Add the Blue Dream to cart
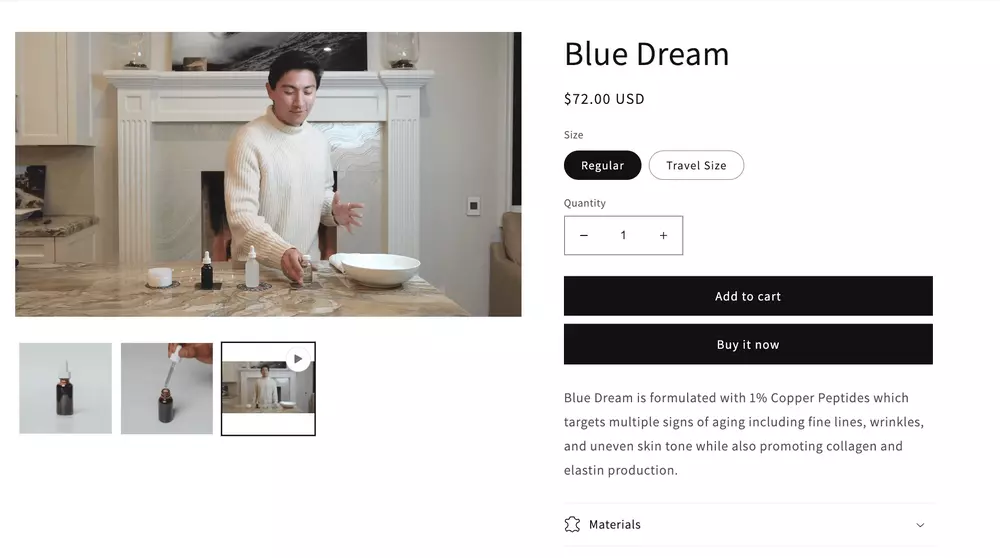This screenshot has height=558, width=1000. coord(748,296)
